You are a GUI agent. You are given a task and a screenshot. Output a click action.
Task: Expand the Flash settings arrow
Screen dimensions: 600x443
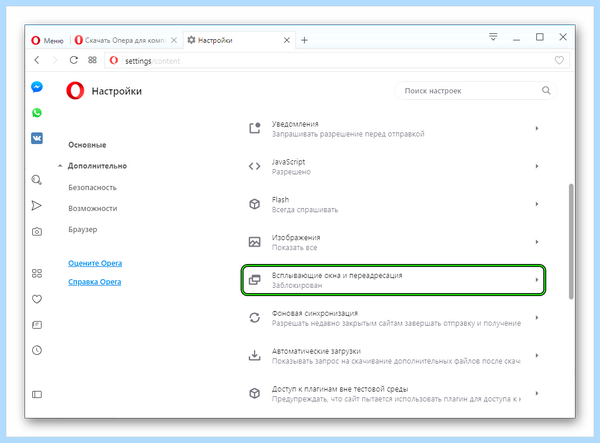pos(537,204)
